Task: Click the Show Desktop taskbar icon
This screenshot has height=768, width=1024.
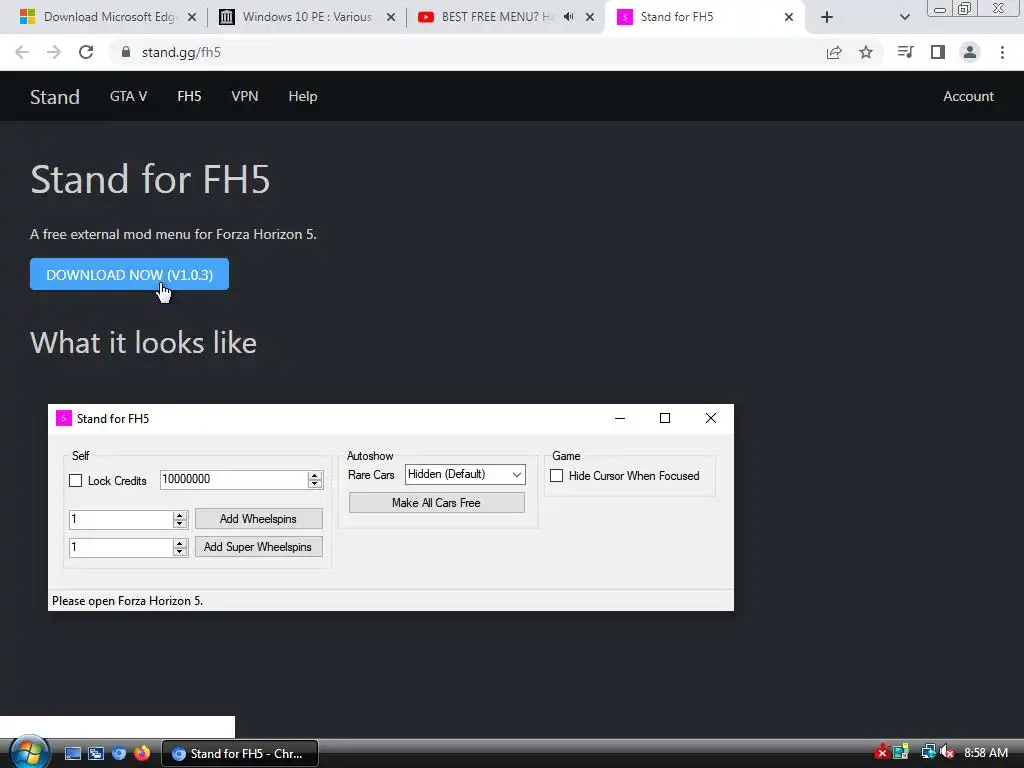Action: click(73, 754)
